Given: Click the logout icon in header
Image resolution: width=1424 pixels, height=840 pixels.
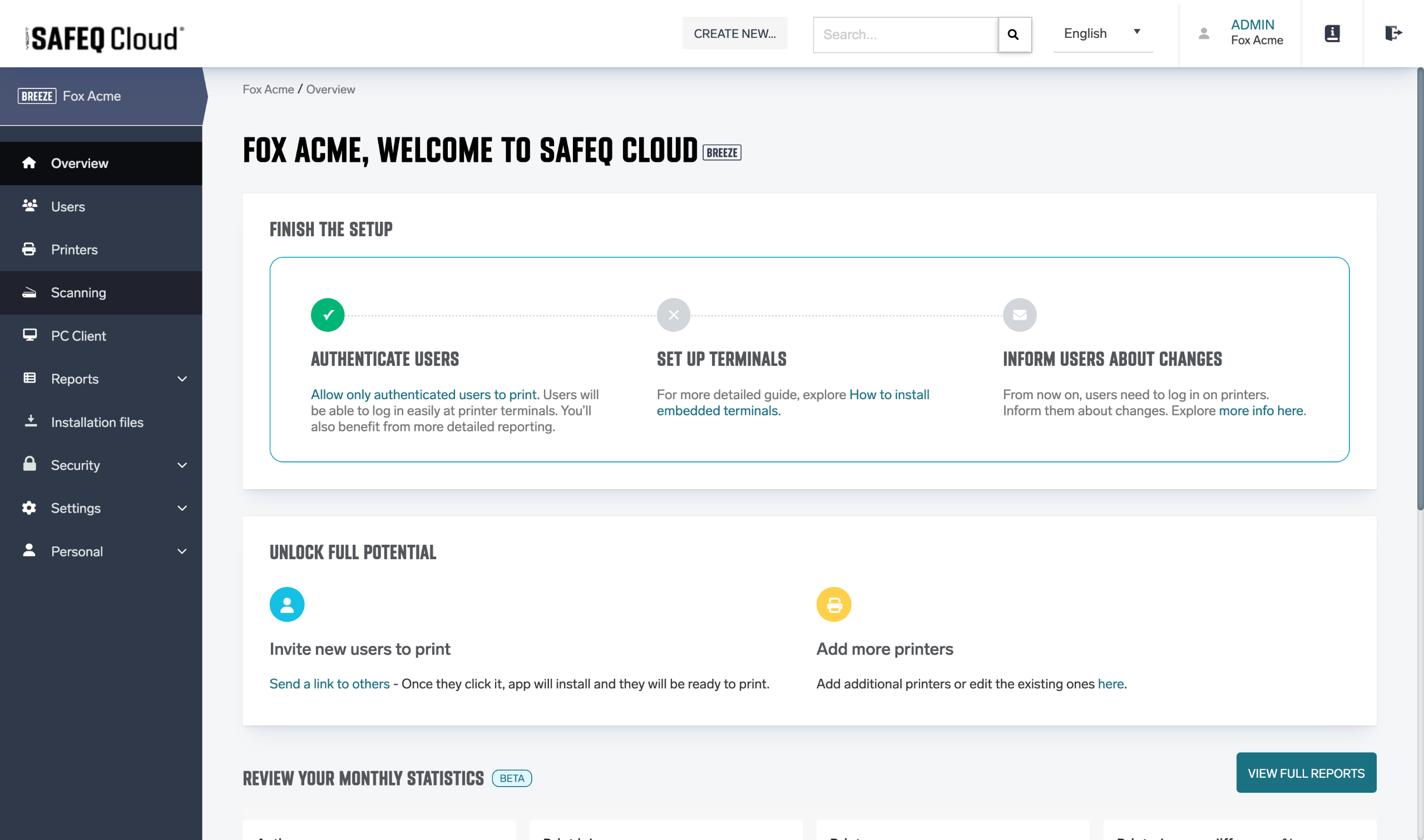Looking at the screenshot, I should pos(1393,33).
